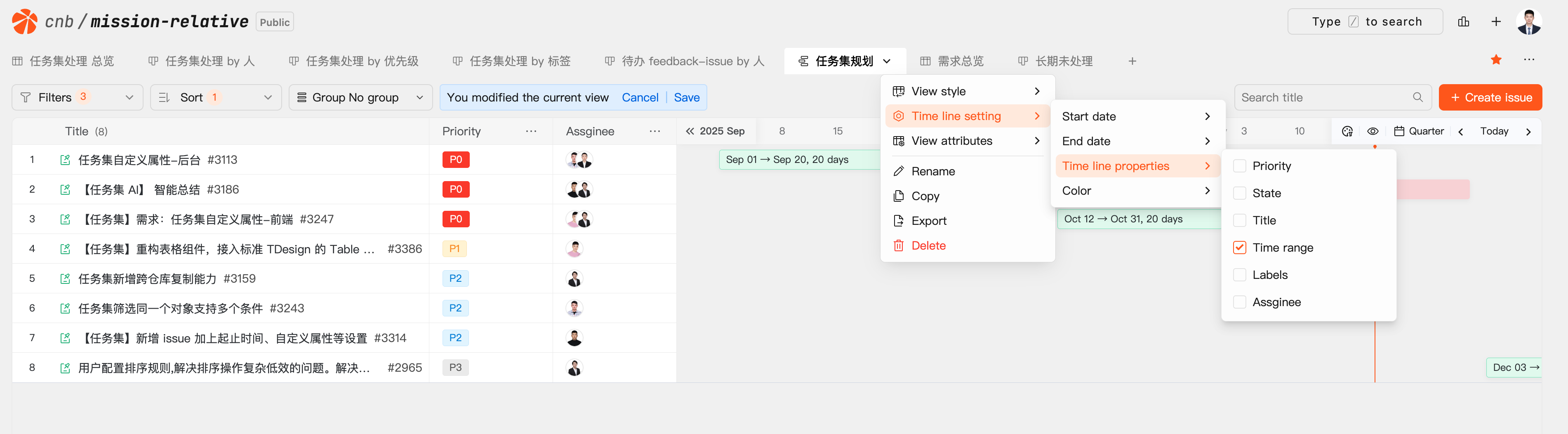The width and height of the screenshot is (1568, 434).
Task: Open the palette color icon in timeline toolbar
Action: pos(1347,132)
